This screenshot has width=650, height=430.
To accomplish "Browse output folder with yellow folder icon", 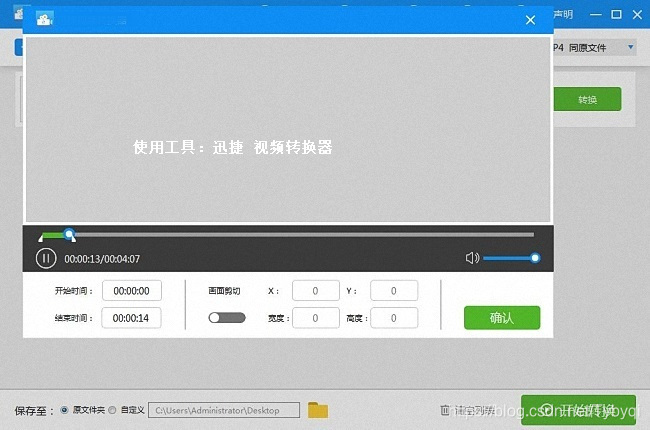I will point(318,410).
